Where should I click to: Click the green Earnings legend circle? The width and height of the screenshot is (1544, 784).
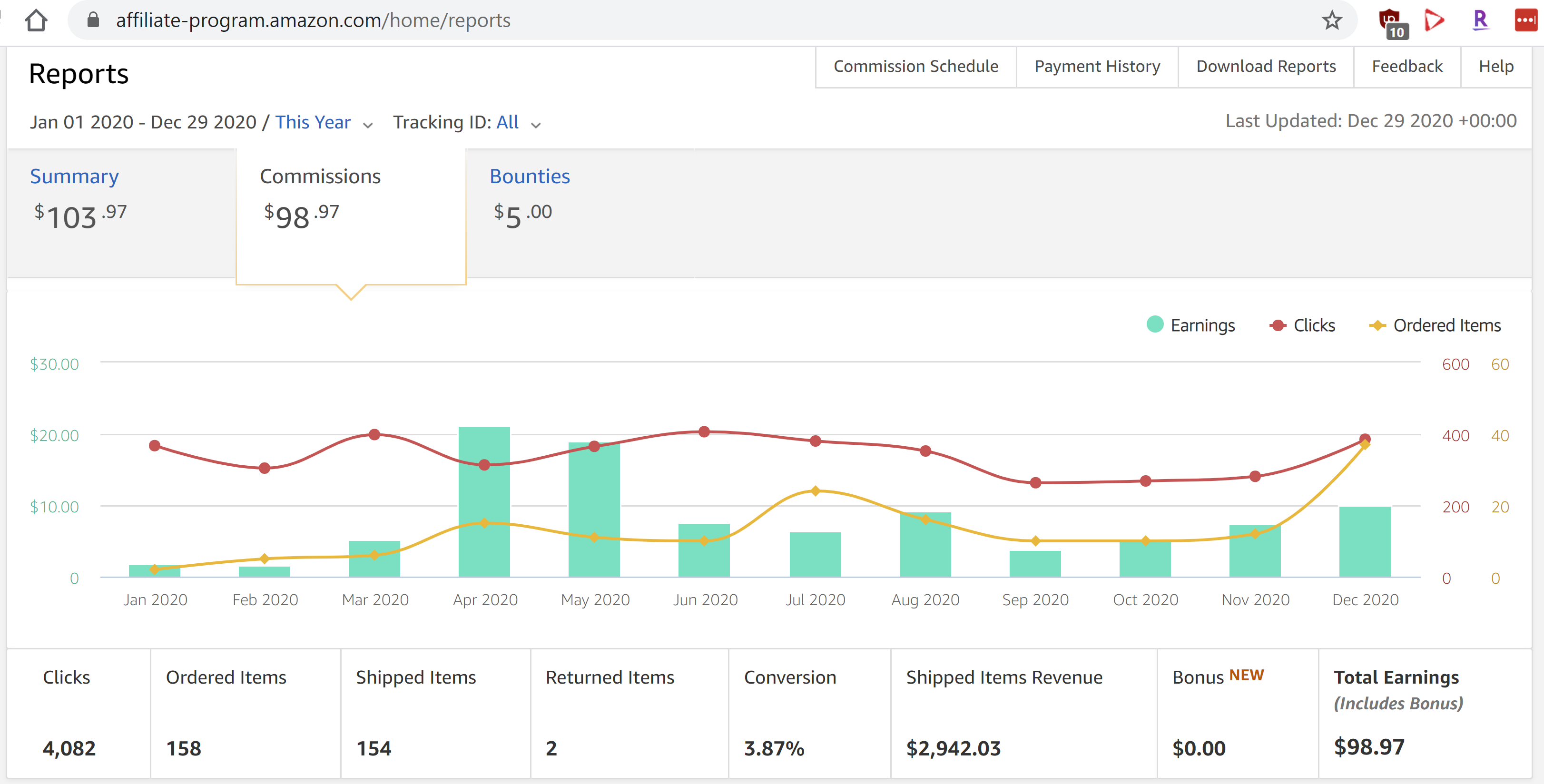tap(1154, 324)
